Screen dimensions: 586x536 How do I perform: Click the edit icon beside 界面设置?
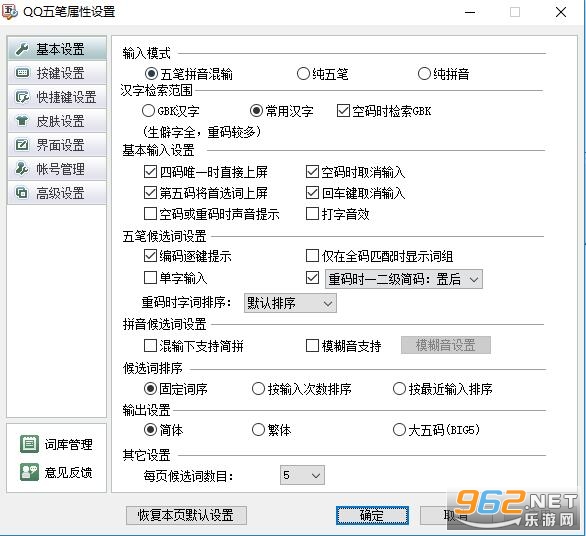tap(22, 145)
